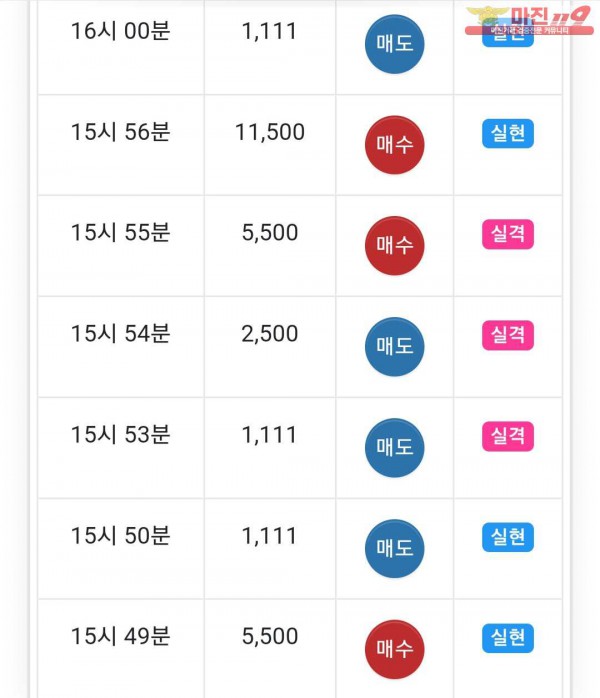Click the blue 매도 circle in 15시 54분 row

coord(394,347)
